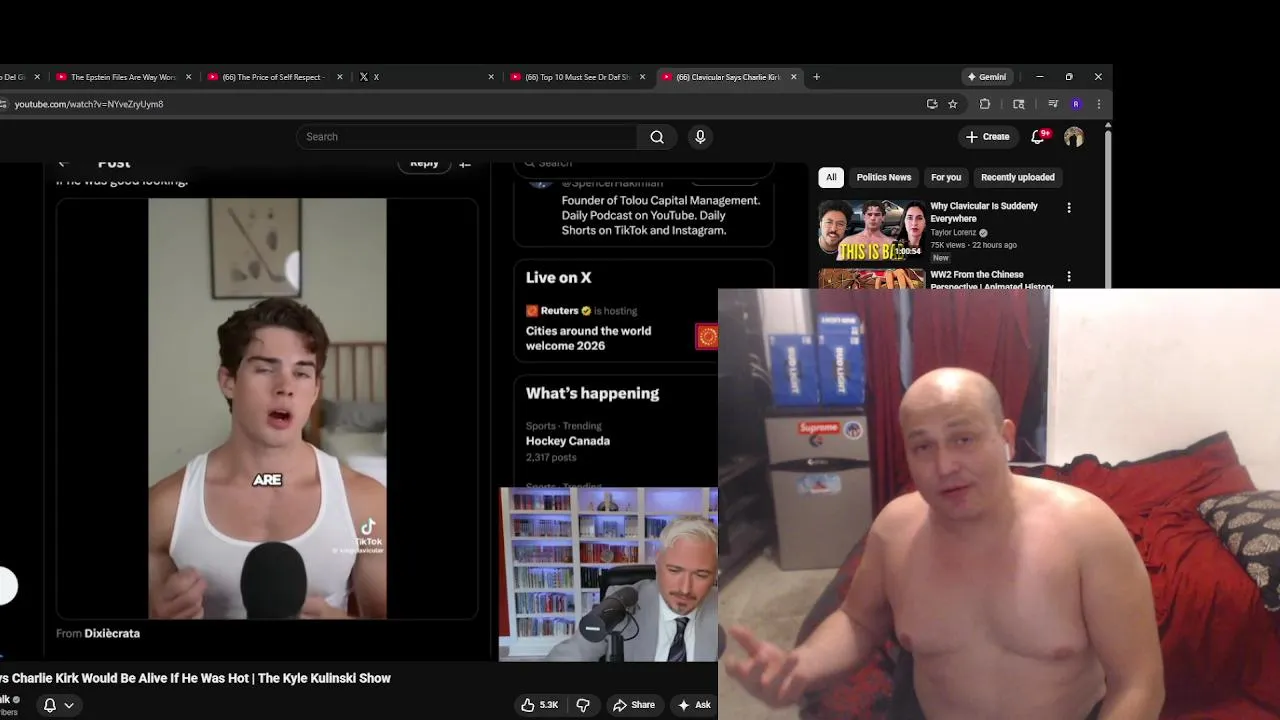The image size is (1280, 720).
Task: Click the Dixiècrata source name
Action: click(x=112, y=633)
